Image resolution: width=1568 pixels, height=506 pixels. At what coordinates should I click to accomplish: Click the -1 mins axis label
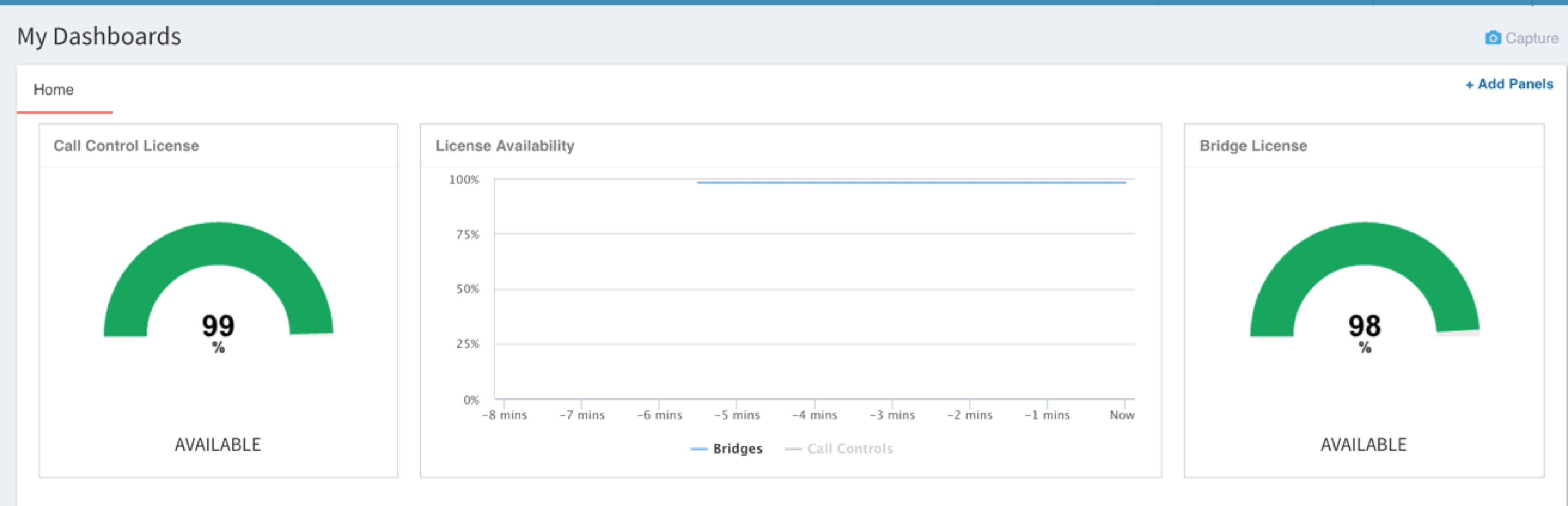pos(1047,415)
